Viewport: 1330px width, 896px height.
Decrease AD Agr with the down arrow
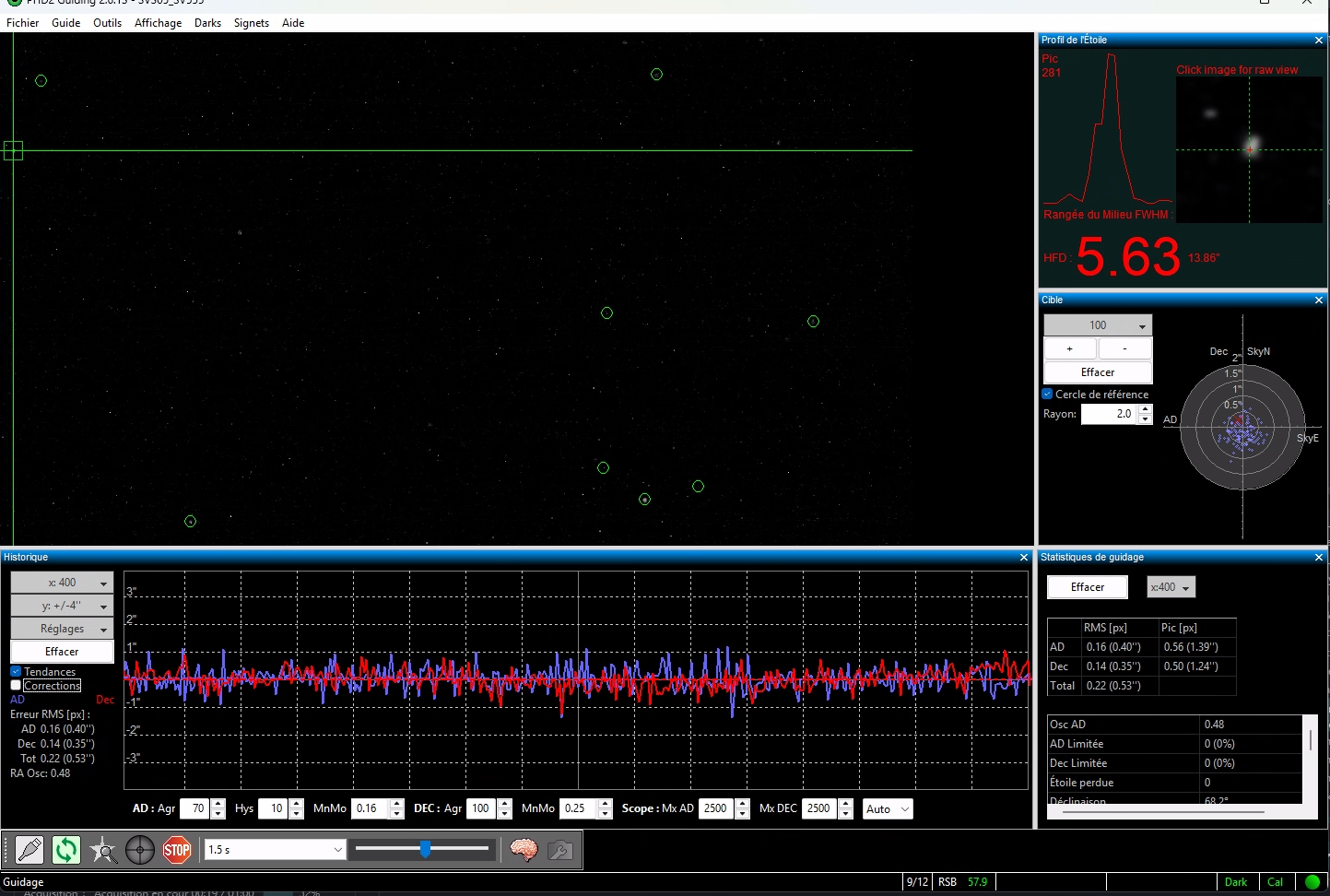[218, 814]
